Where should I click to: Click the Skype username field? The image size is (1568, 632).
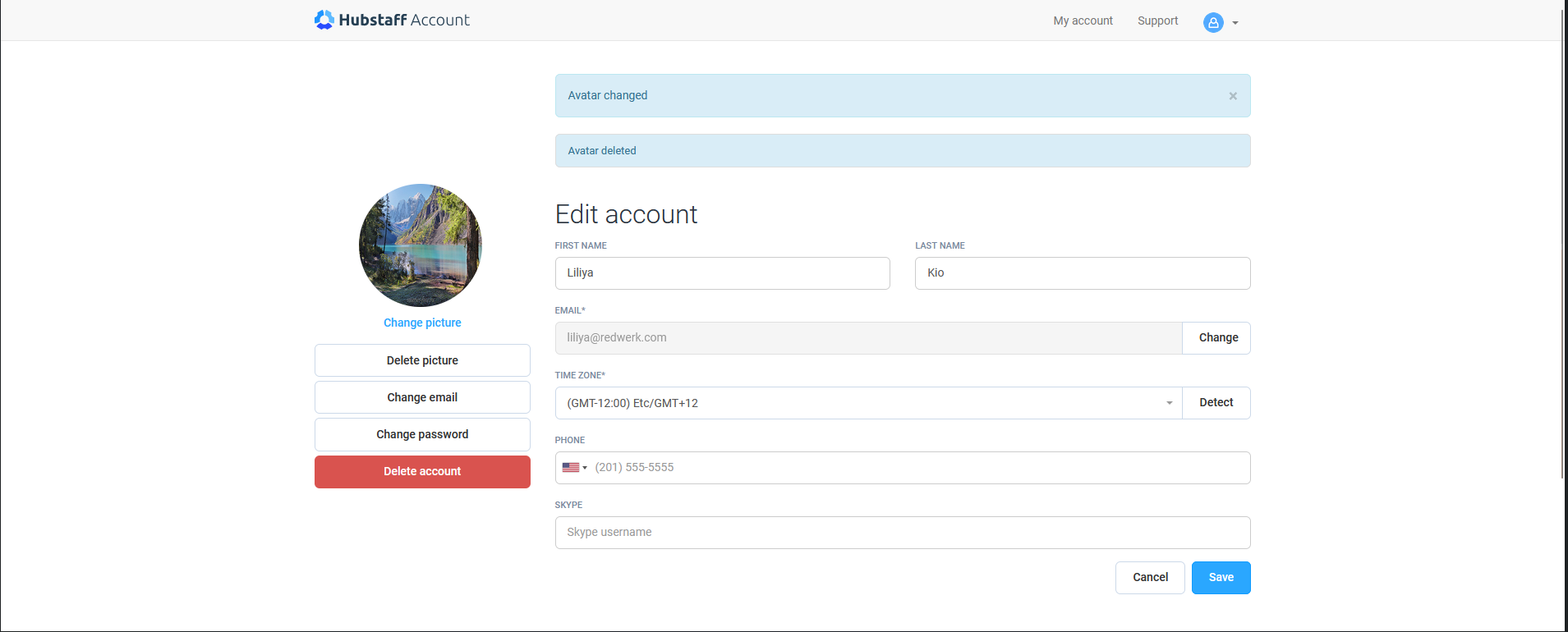click(x=903, y=533)
